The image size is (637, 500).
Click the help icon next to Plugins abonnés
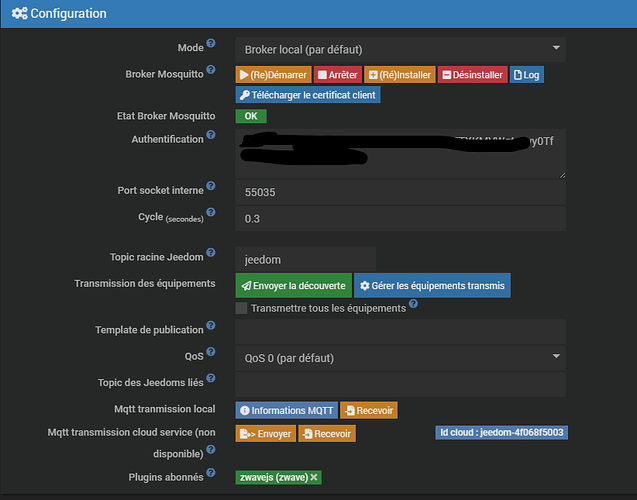(211, 474)
